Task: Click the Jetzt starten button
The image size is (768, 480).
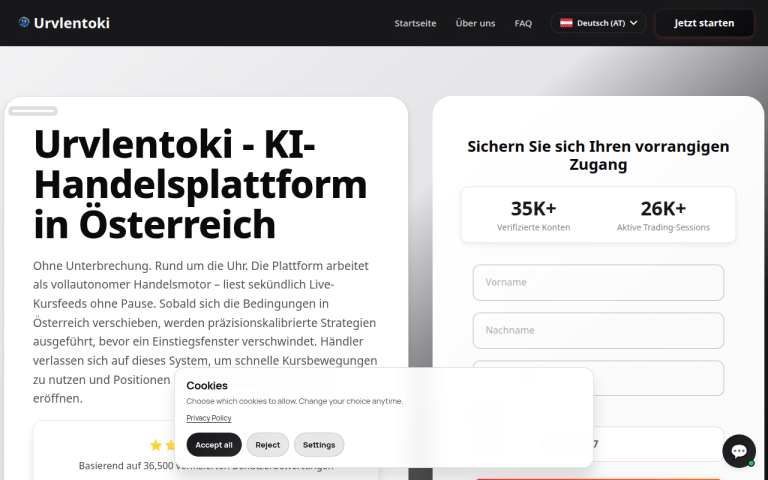Action: [x=704, y=23]
